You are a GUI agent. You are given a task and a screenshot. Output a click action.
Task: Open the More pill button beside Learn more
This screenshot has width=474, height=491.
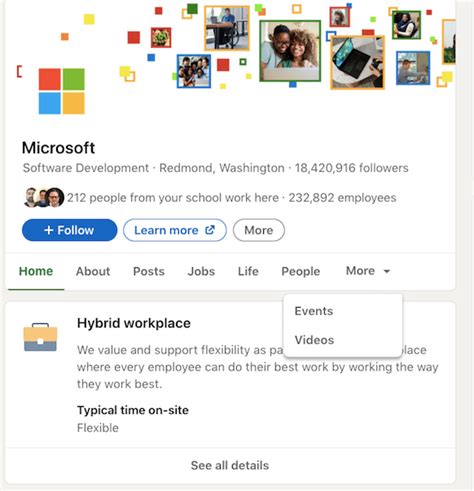(259, 230)
